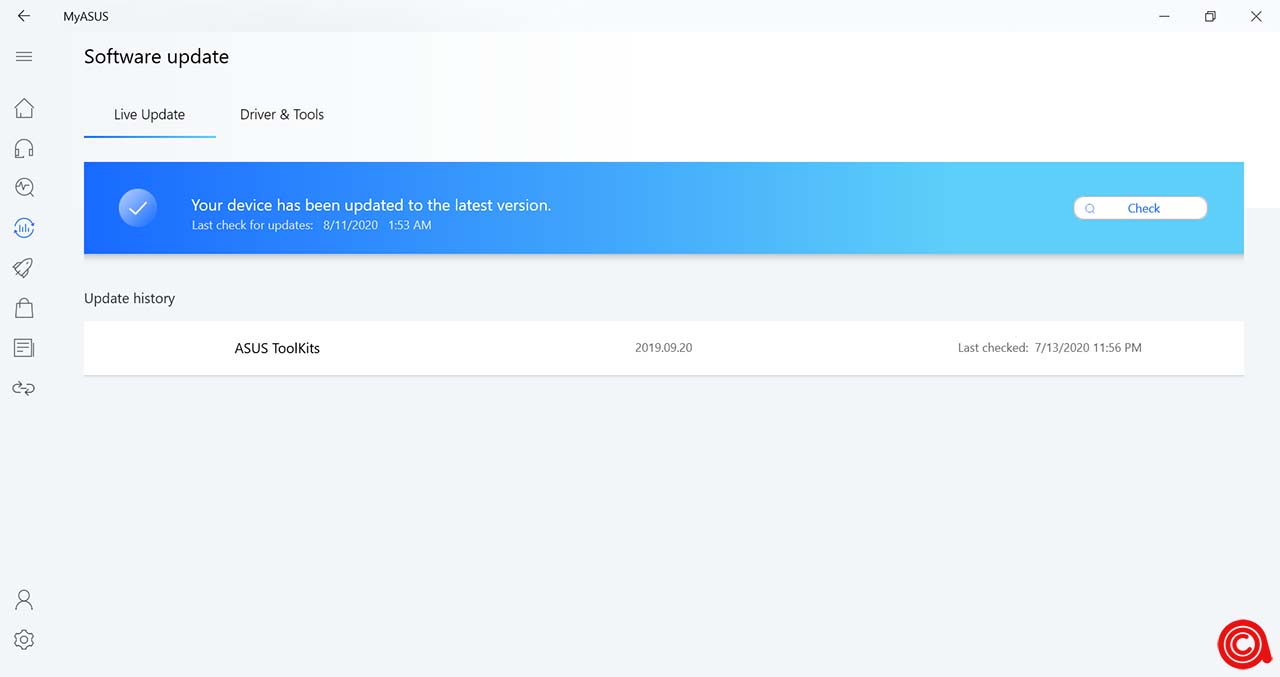1280x677 pixels.
Task: Restore down the MyASUS window
Action: pos(1210,16)
